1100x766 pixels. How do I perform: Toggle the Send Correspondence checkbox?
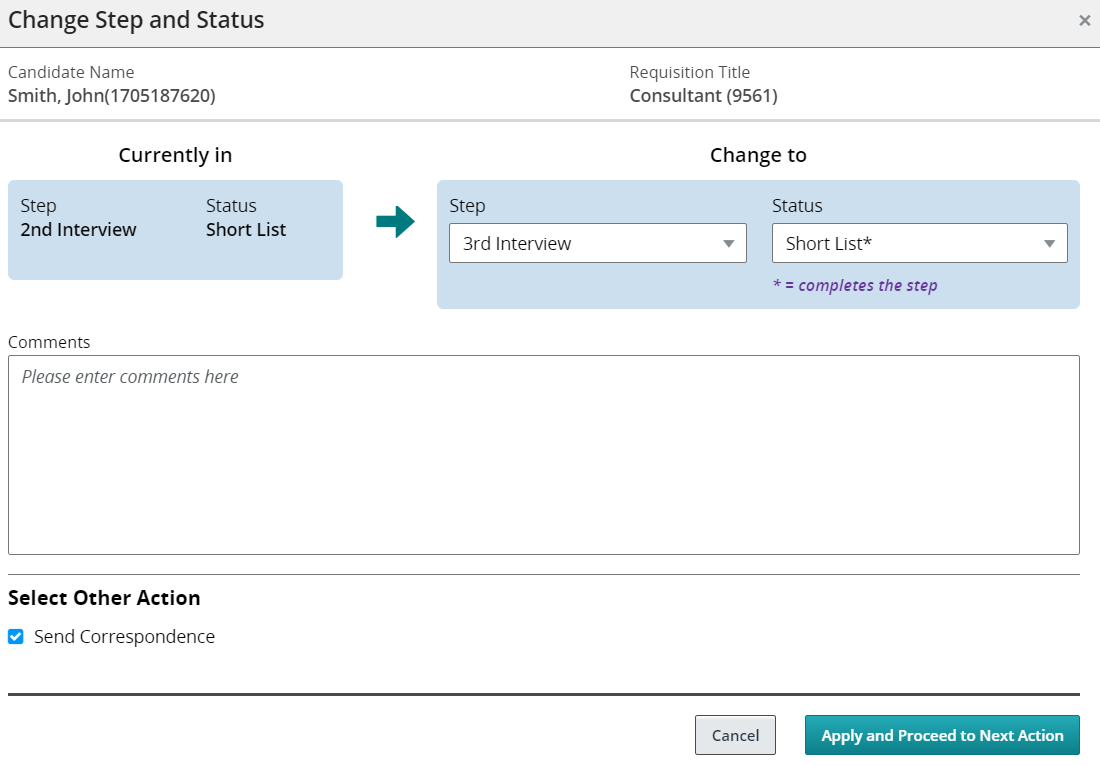coord(16,637)
